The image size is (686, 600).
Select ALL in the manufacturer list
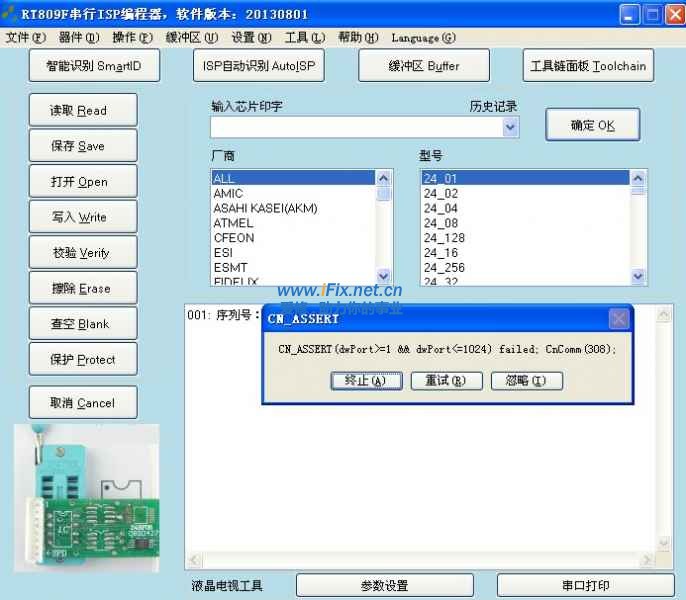tap(293, 178)
